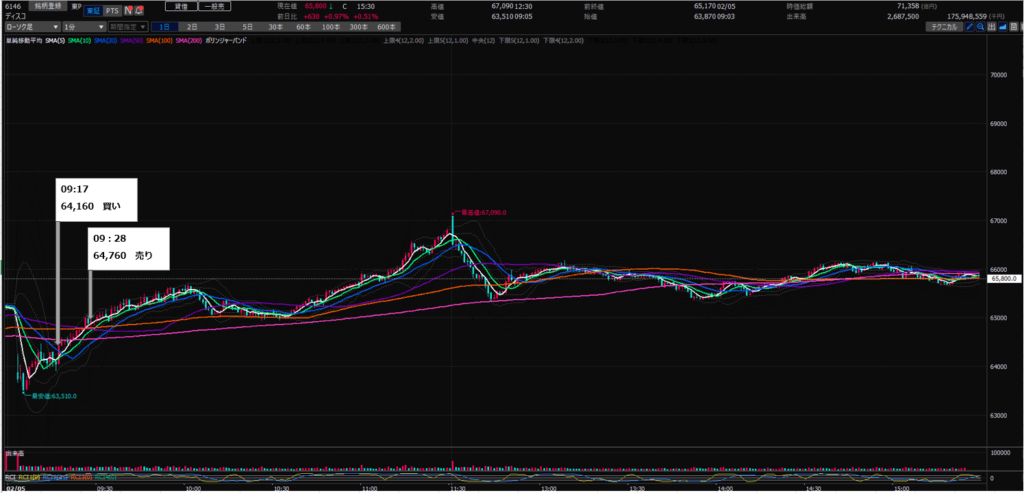Toggle the 東証 exchange button
The image size is (1024, 493).
(x=93, y=10)
